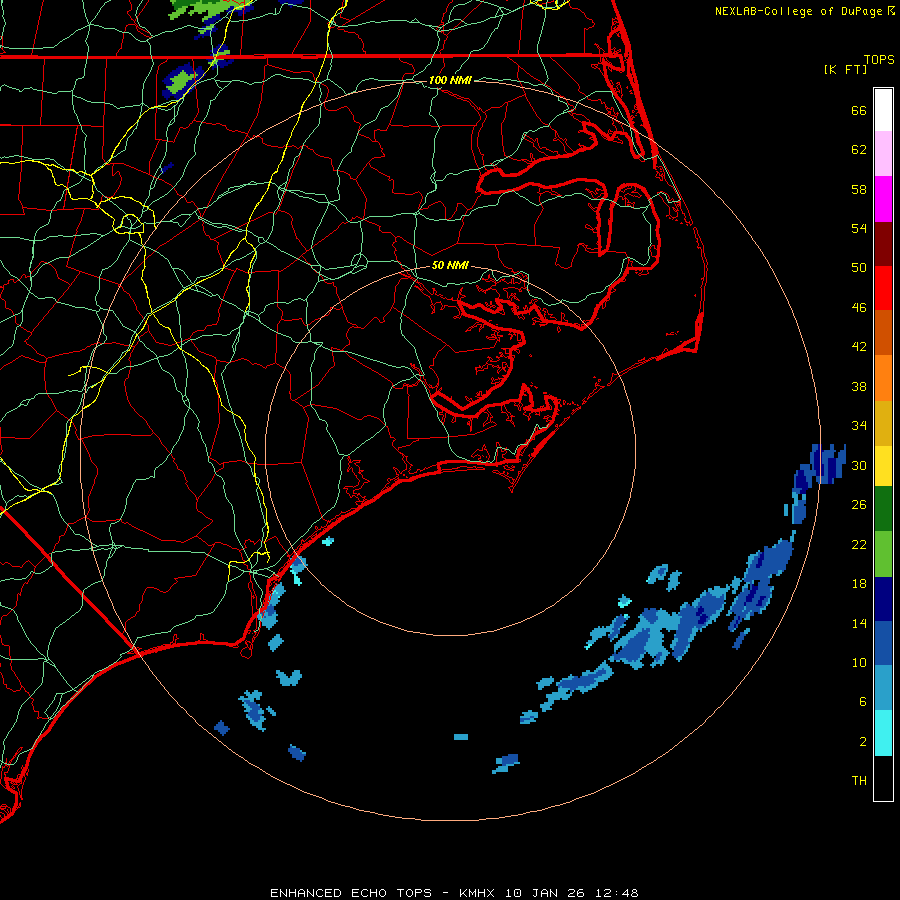Click the '10 JAN 26' date text
This screenshot has height=900, width=900.
pos(546,893)
